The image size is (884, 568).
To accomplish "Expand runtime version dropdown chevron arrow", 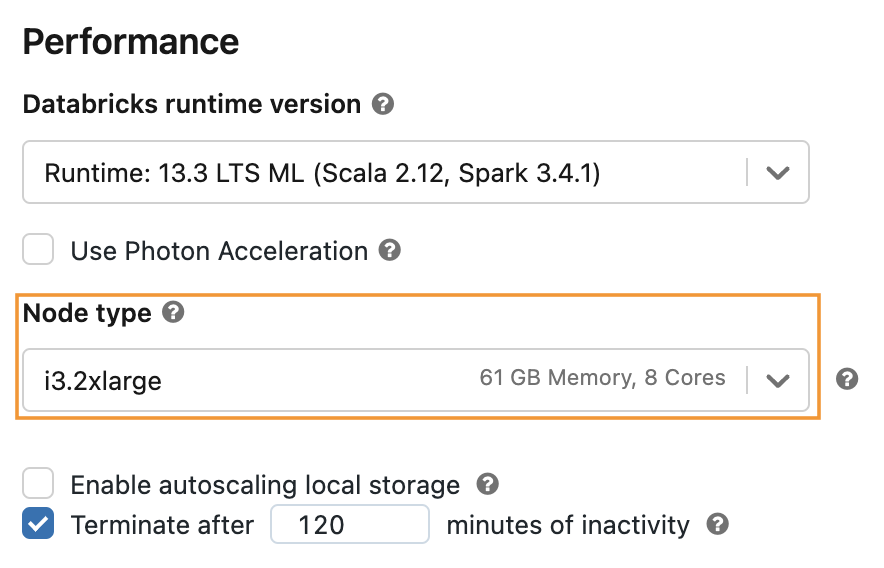I will click(x=778, y=173).
